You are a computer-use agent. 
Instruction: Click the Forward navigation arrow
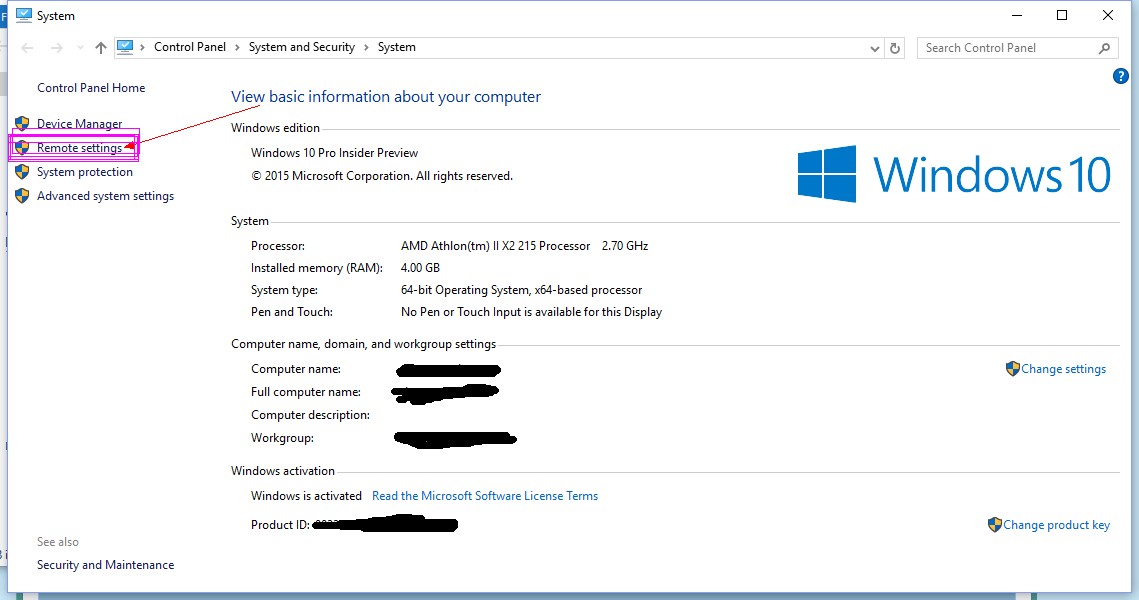pyautogui.click(x=56, y=48)
